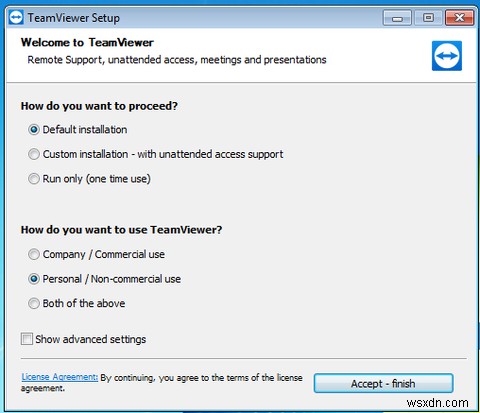Image resolution: width=480 pixels, height=413 pixels.
Task: Click the TeamViewer title bar icon
Action: 16,18
